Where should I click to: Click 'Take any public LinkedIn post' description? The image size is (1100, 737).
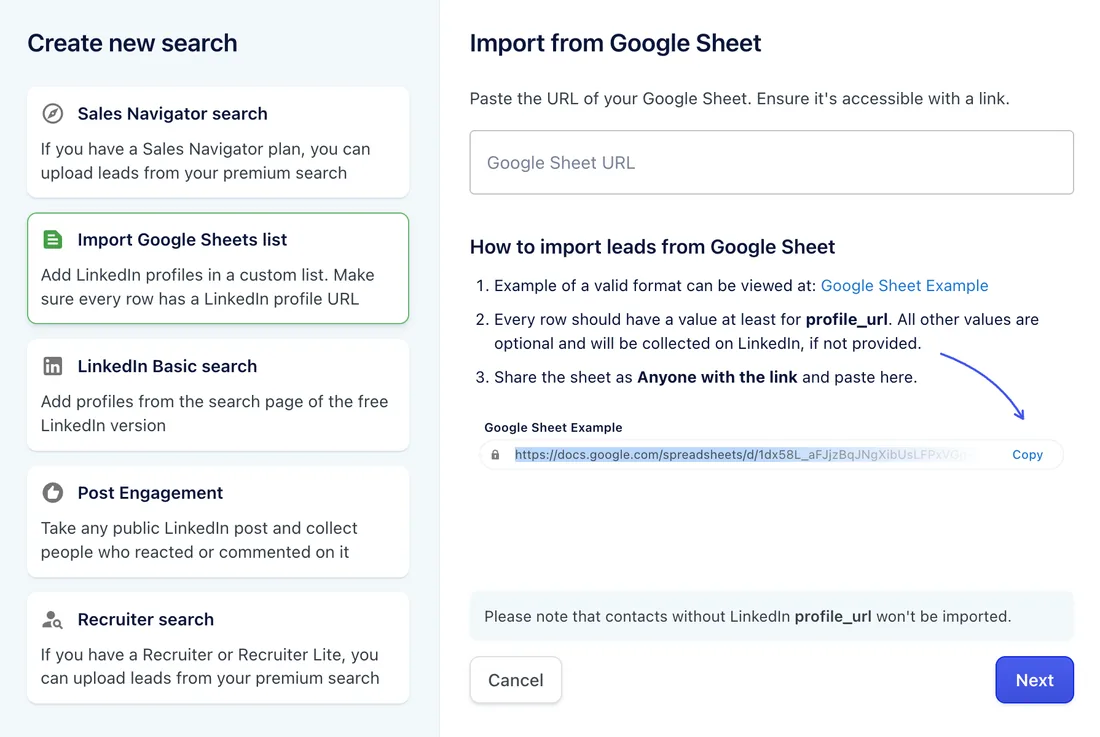(x=199, y=540)
